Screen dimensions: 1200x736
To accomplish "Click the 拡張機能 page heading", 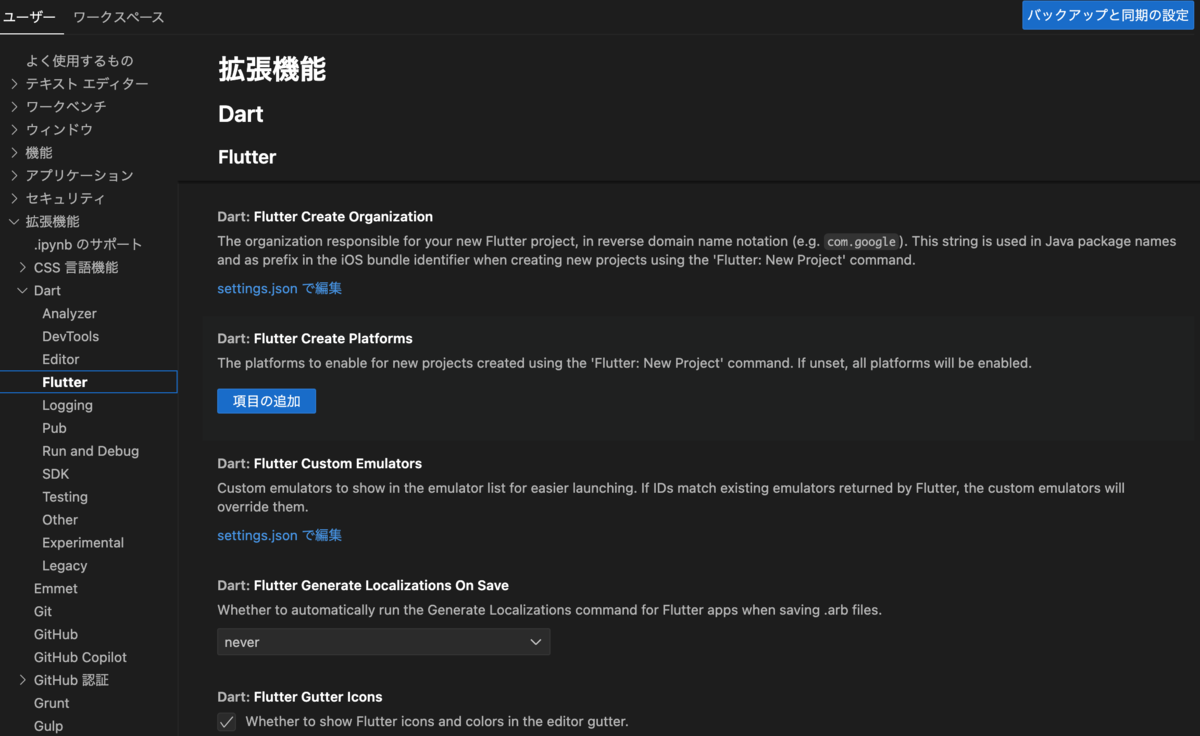I will point(272,69).
